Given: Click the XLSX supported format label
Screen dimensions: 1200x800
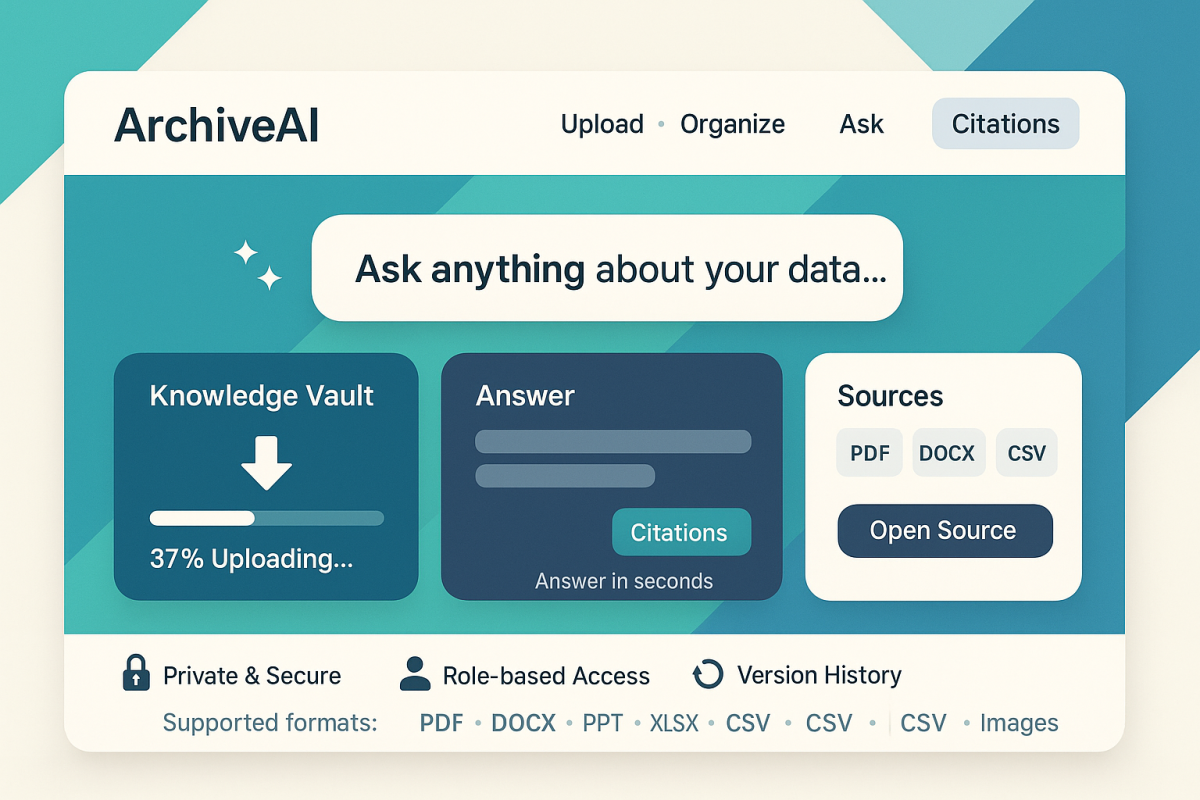Looking at the screenshot, I should click(x=673, y=723).
